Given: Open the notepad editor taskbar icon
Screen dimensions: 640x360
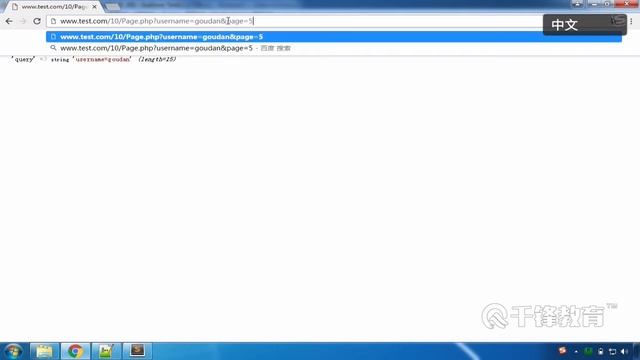Looking at the screenshot, I should point(106,351).
